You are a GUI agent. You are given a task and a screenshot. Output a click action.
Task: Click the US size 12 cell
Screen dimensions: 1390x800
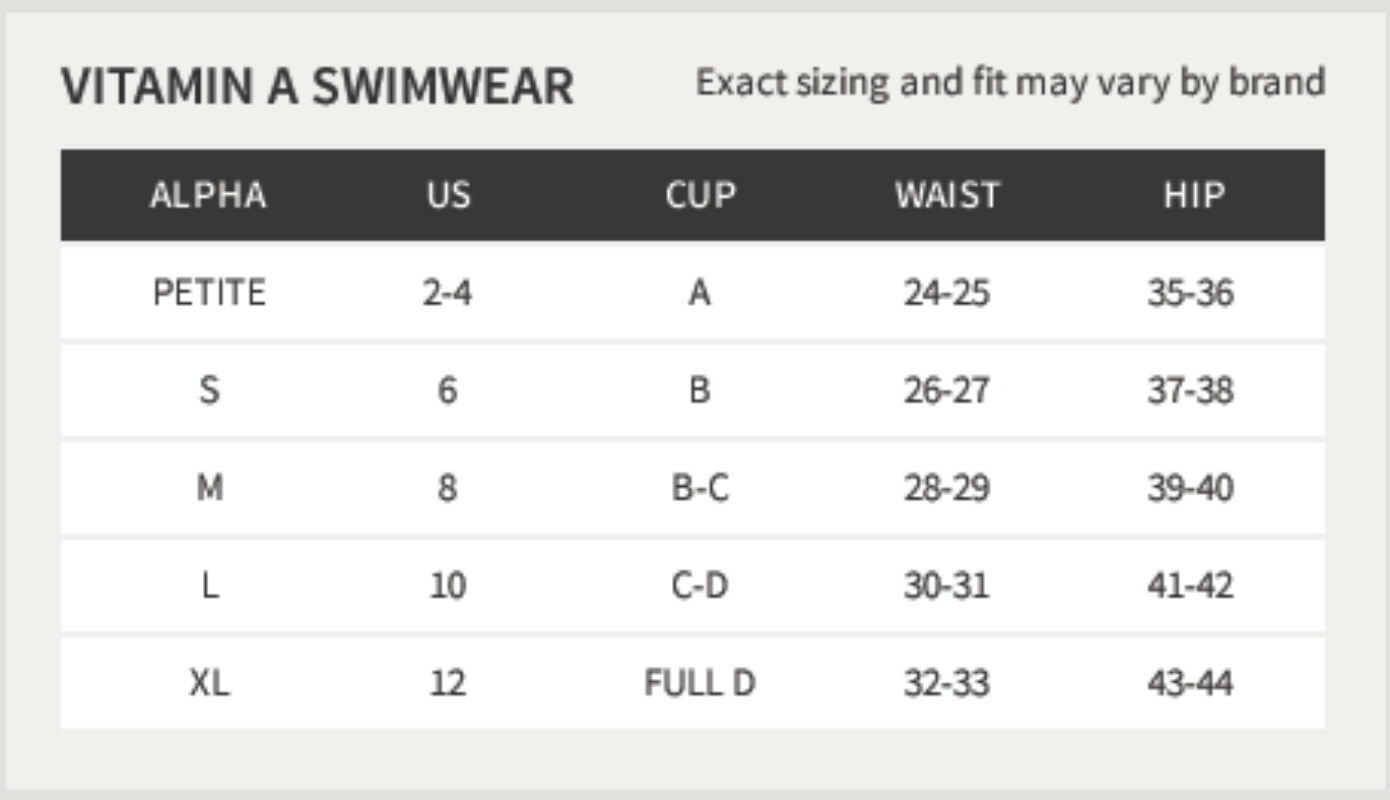click(447, 683)
